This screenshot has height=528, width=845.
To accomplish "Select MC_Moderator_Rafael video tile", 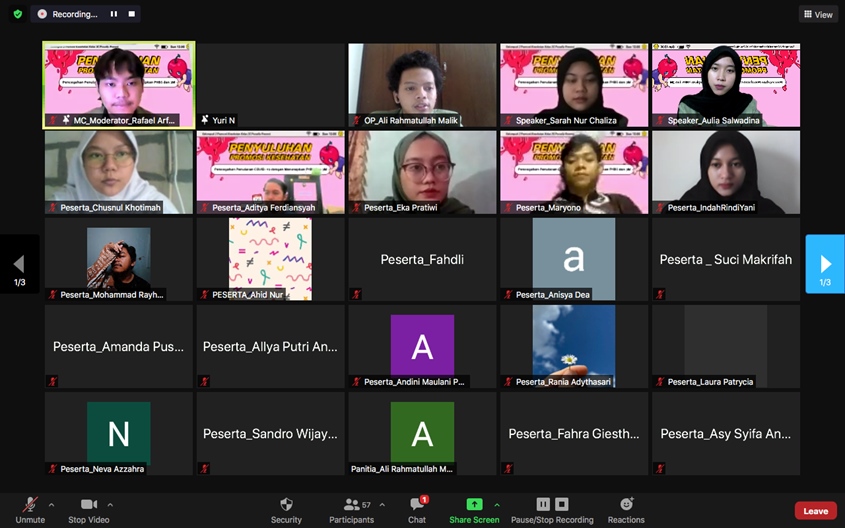I will coord(119,85).
